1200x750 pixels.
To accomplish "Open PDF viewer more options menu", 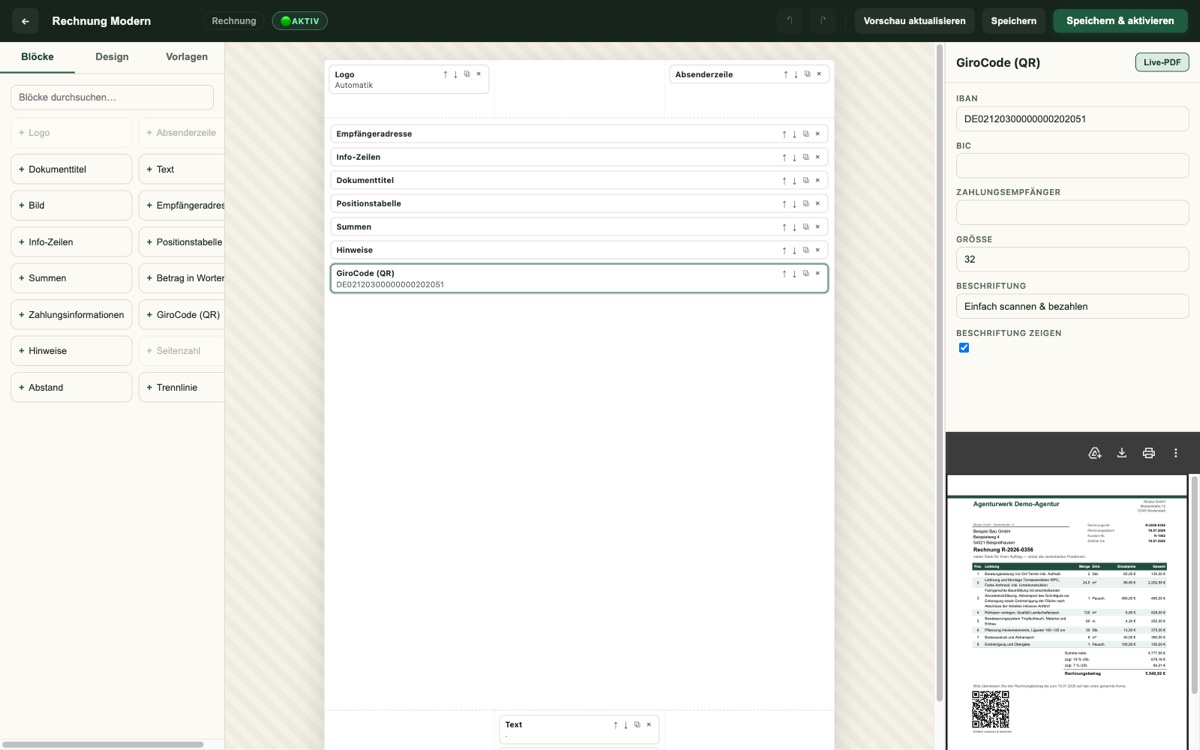I will click(x=1176, y=453).
